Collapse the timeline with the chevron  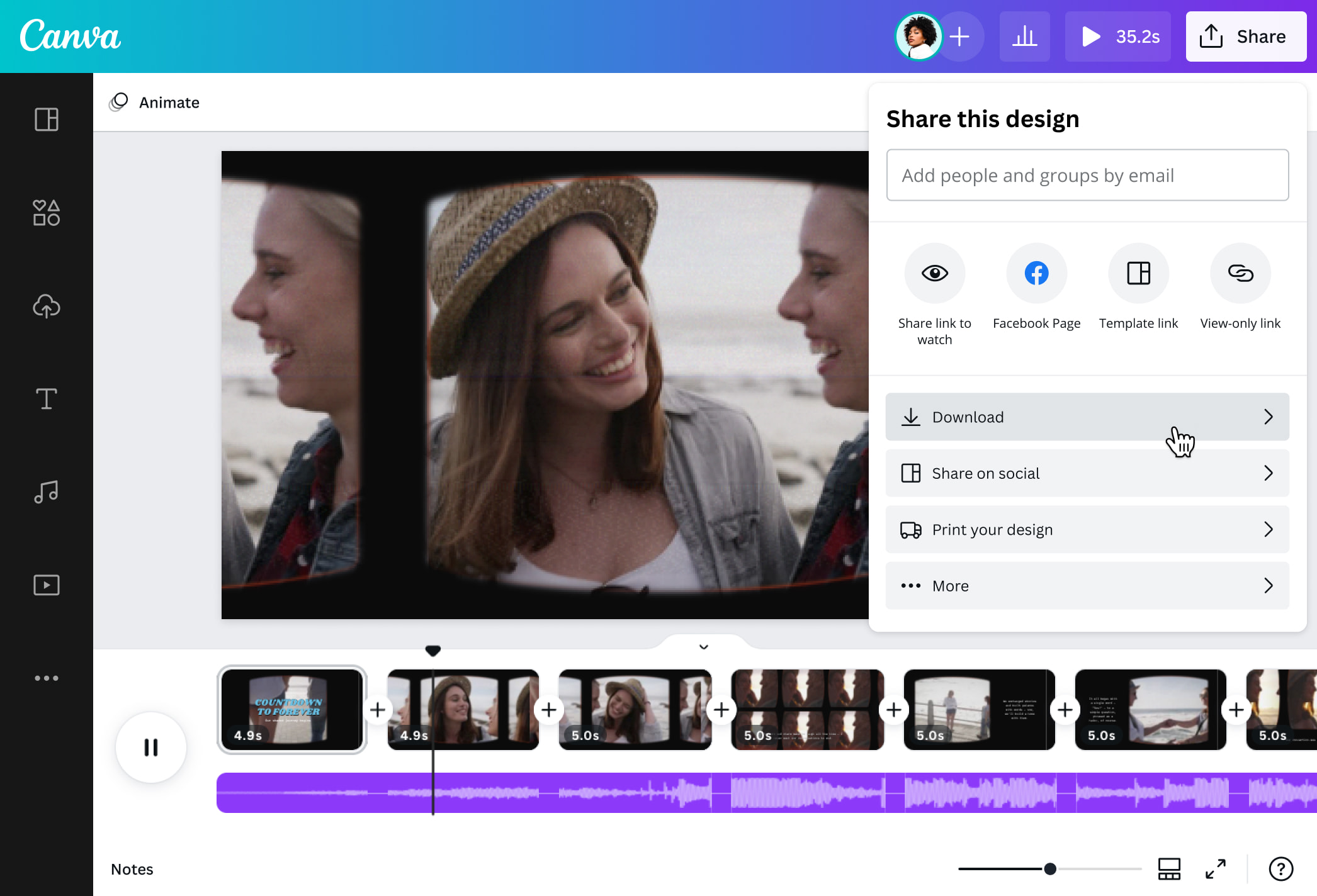click(704, 647)
